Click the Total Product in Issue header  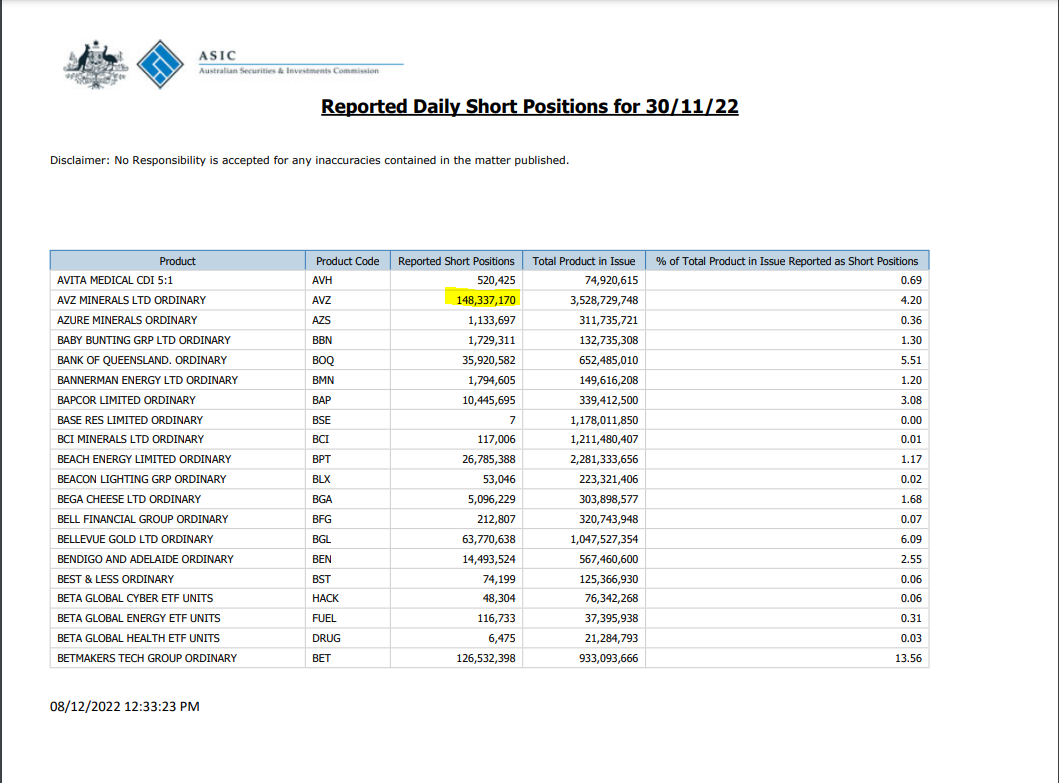[x=584, y=261]
